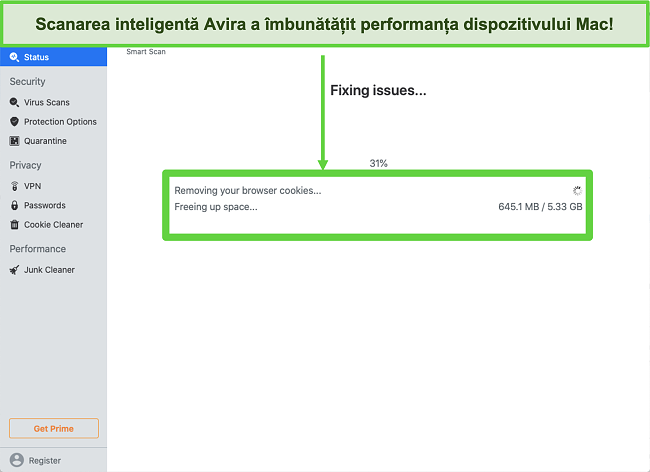
Task: Open the Junk Cleaner broom icon
Action: pos(14,270)
